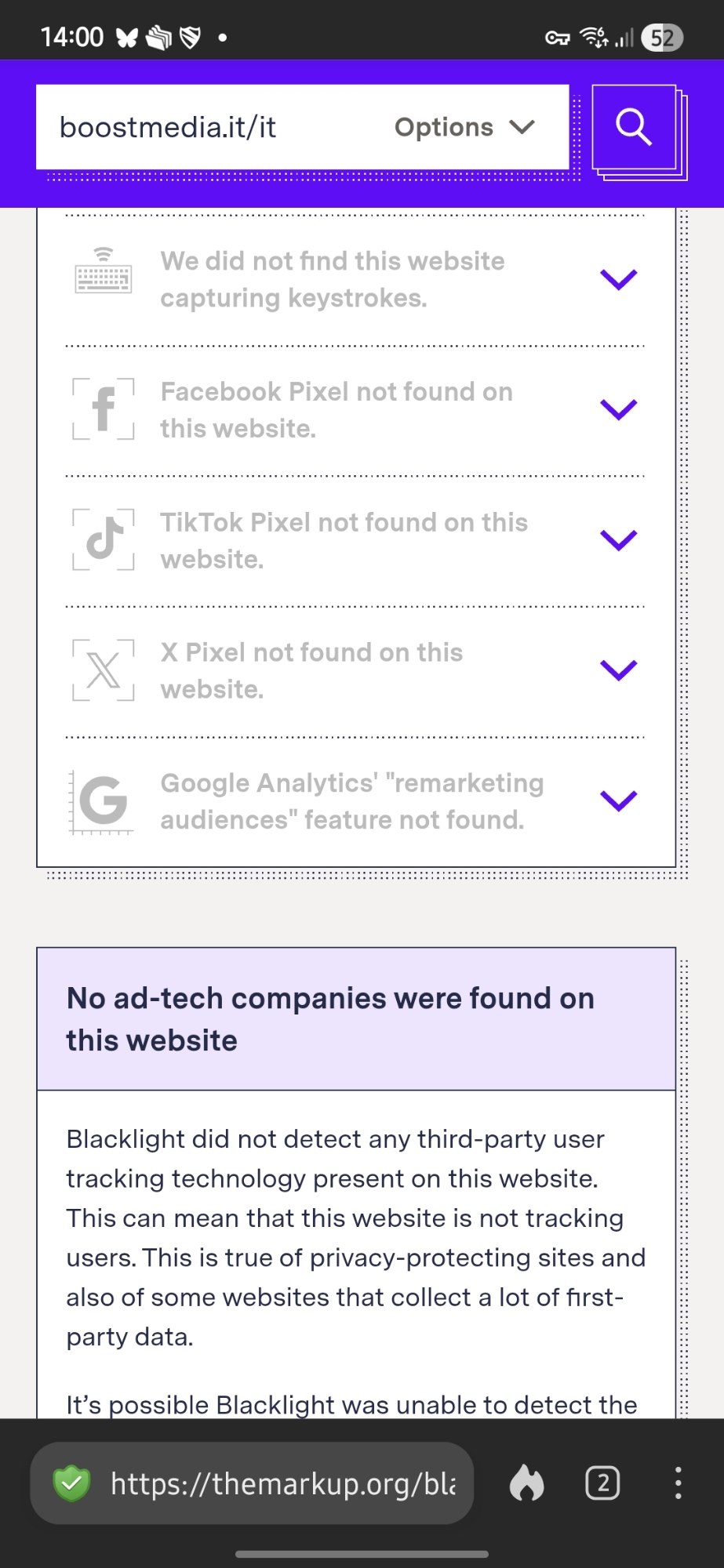Screen dimensions: 724x1568
Task: Expand Google Analytics remarketing result
Action: pyautogui.click(x=618, y=800)
